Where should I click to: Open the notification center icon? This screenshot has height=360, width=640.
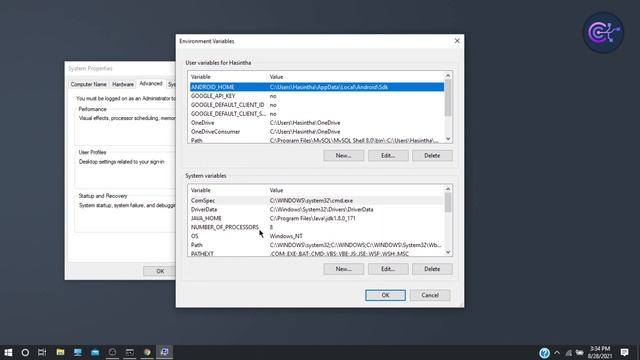pyautogui.click(x=624, y=352)
